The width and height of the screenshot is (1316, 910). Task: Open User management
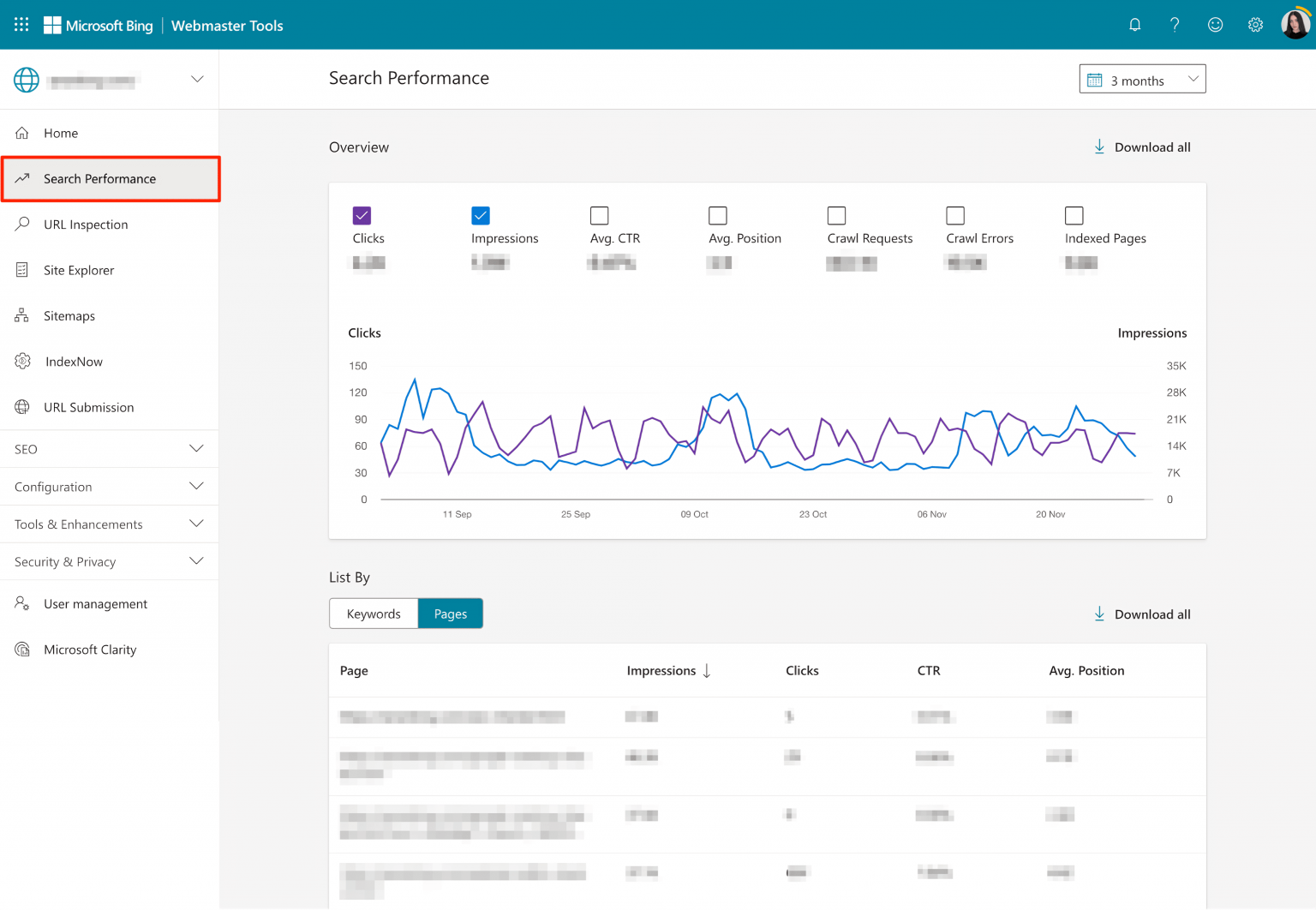click(x=95, y=603)
